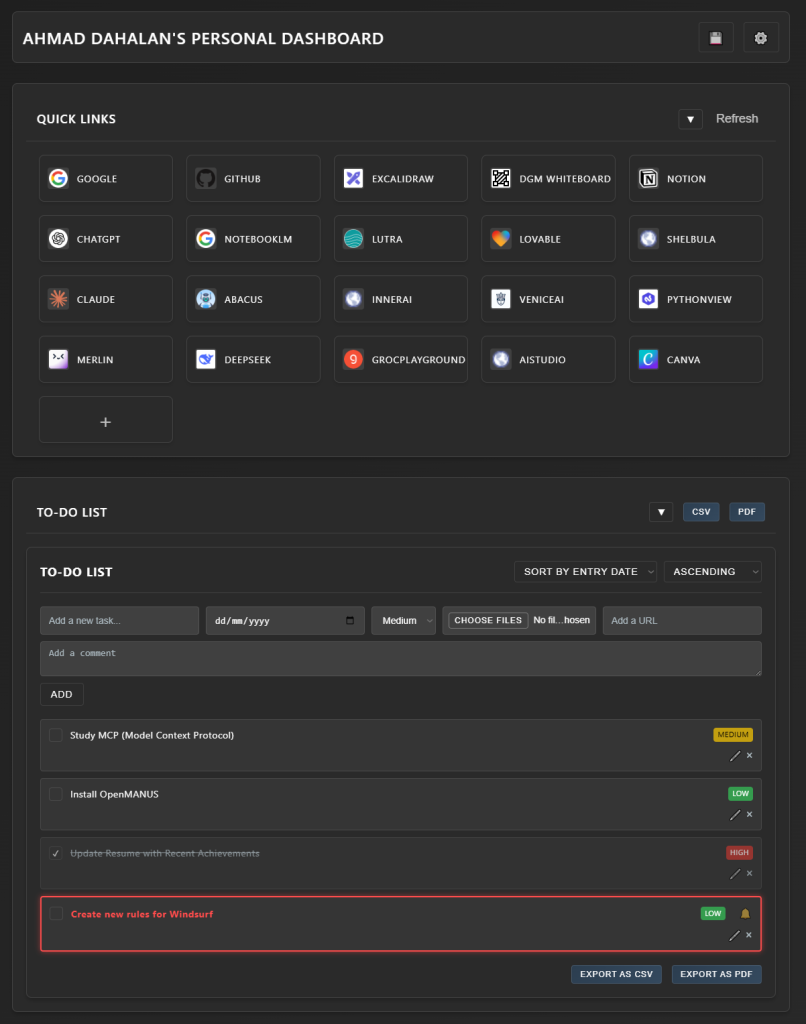Image resolution: width=806 pixels, height=1024 pixels.
Task: Open the GitHub quick link
Action: click(253, 179)
